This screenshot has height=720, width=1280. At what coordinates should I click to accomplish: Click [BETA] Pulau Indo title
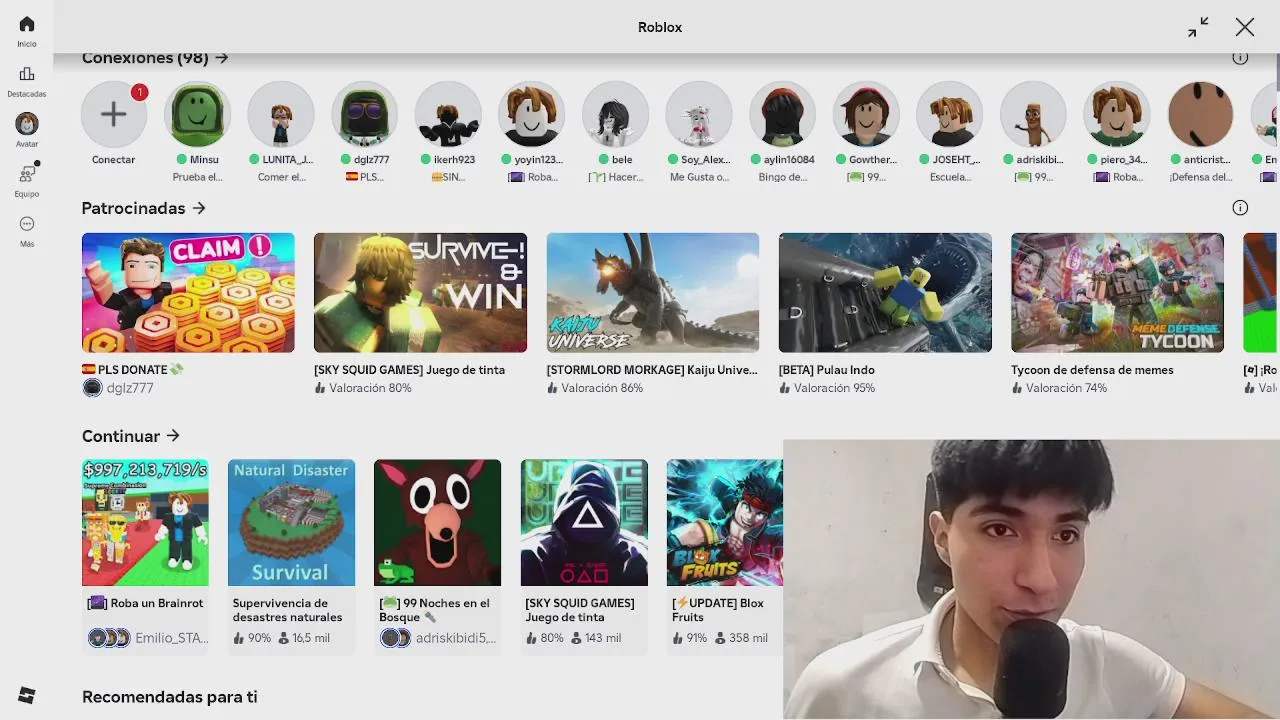827,370
